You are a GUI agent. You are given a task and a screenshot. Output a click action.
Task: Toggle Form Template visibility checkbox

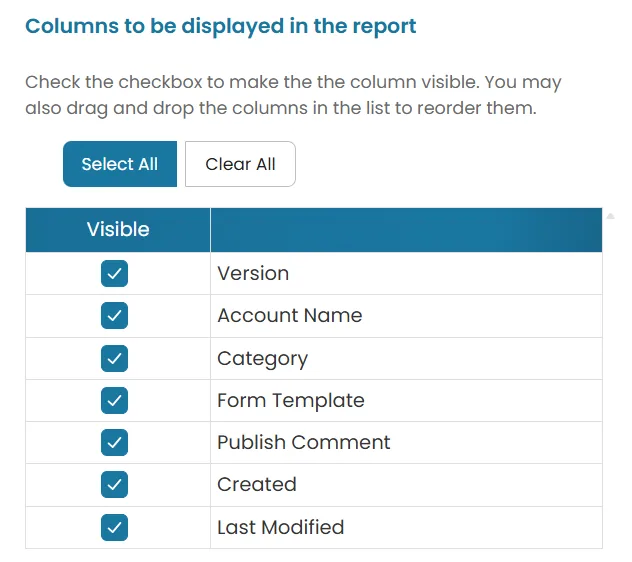click(114, 400)
